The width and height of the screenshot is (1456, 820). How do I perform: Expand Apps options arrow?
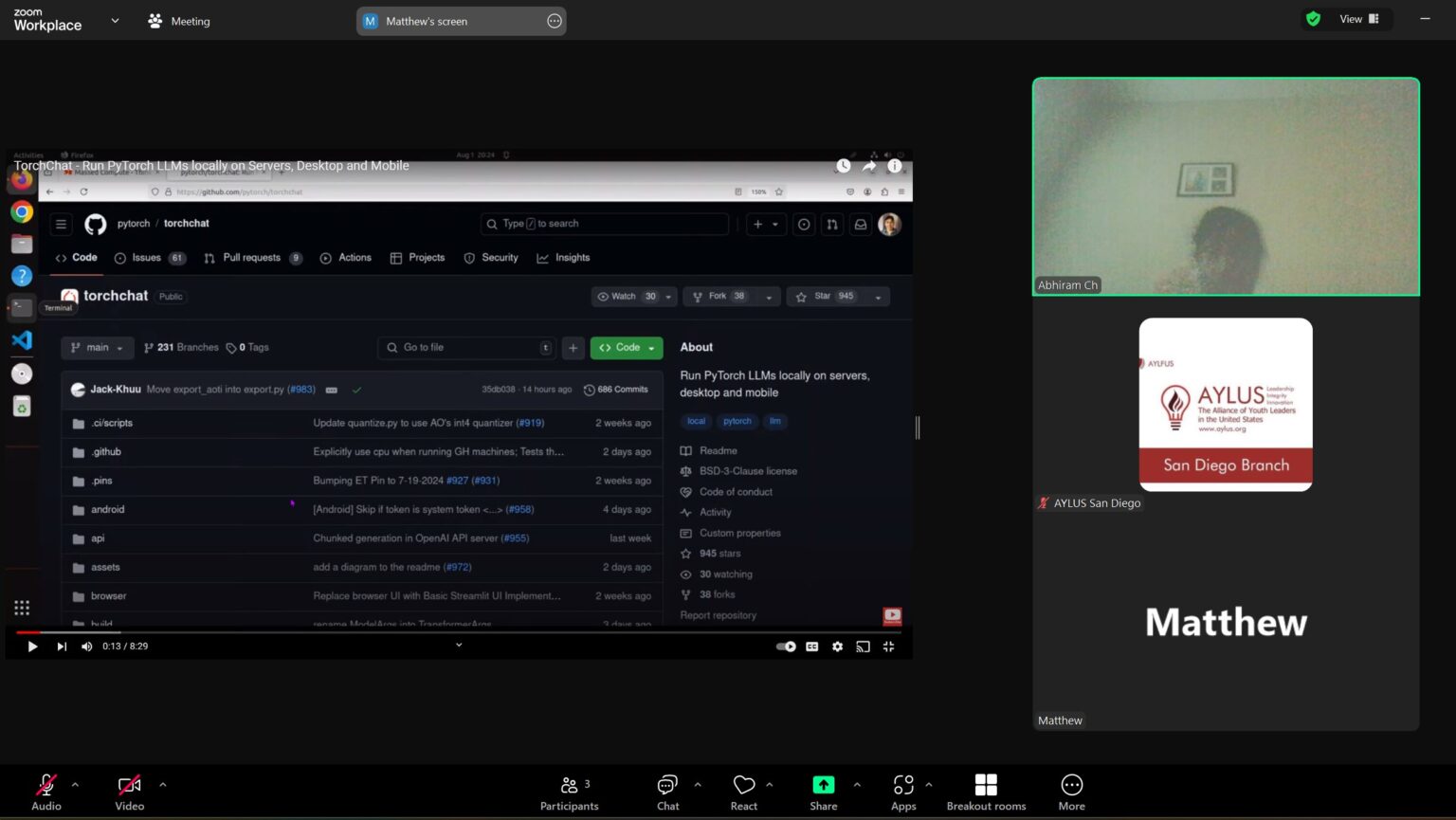(x=928, y=784)
